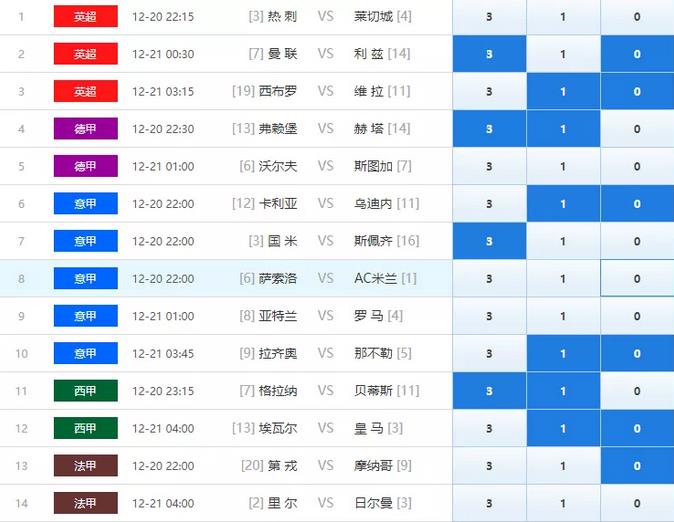Select home win 3 for 西布罗 vs 维拉
The width and height of the screenshot is (674, 522).
coord(489,92)
